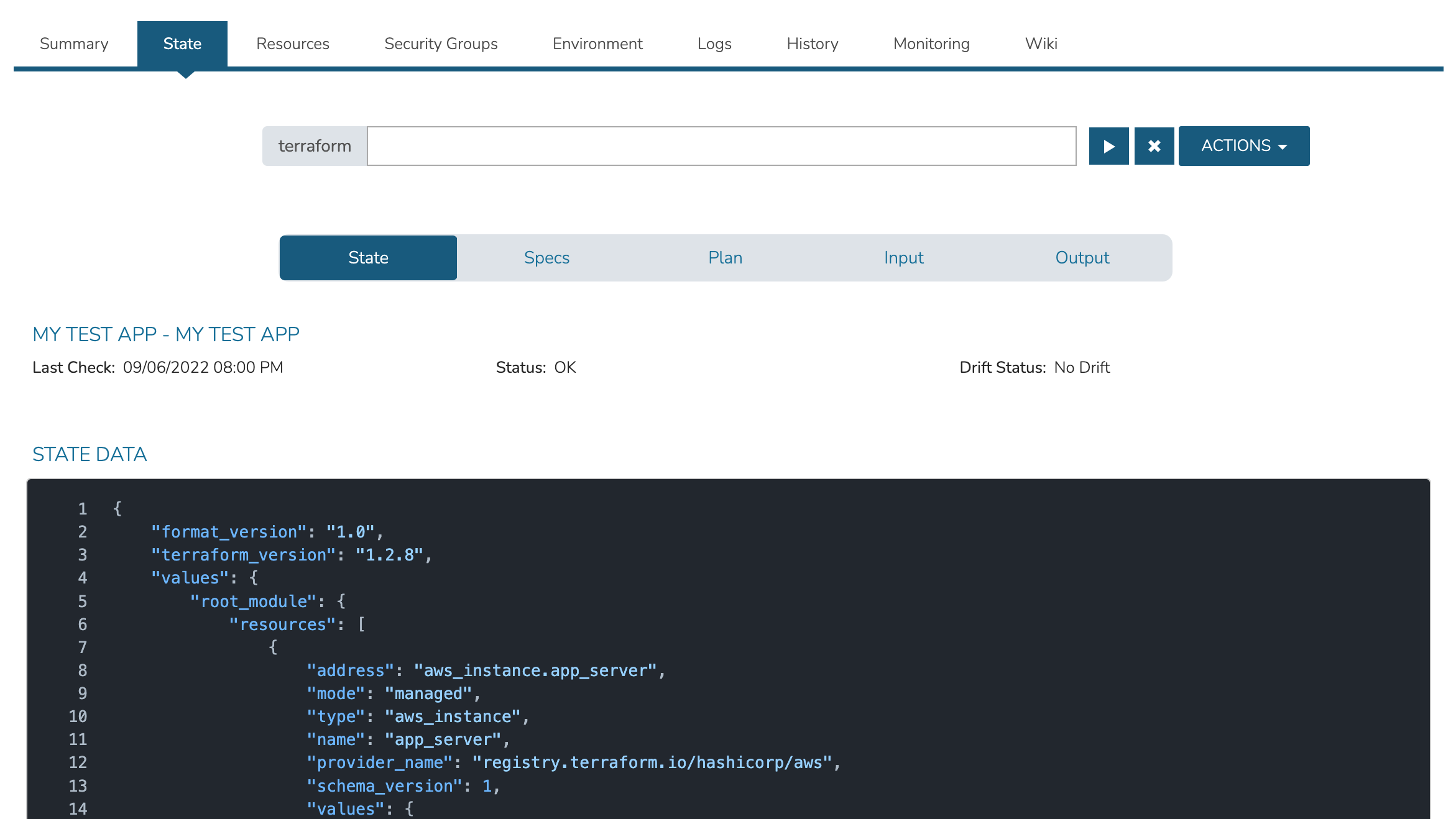Viewport: 1456px width, 819px height.
Task: Switch to the Summary tab
Action: 74,43
